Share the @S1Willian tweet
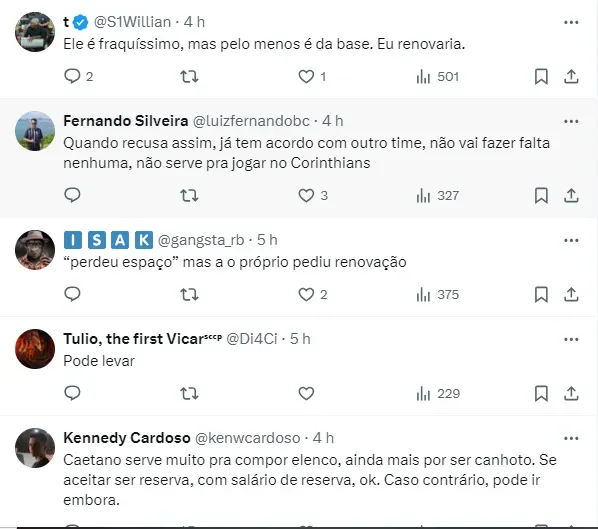Viewport: 598px width, 529px height. pyautogui.click(x=571, y=77)
